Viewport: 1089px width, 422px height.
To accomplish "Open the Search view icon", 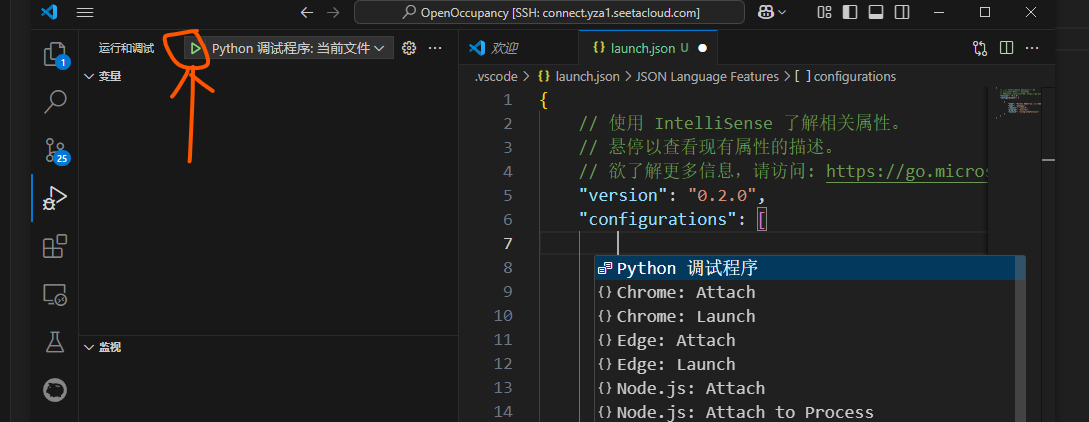I will point(55,101).
